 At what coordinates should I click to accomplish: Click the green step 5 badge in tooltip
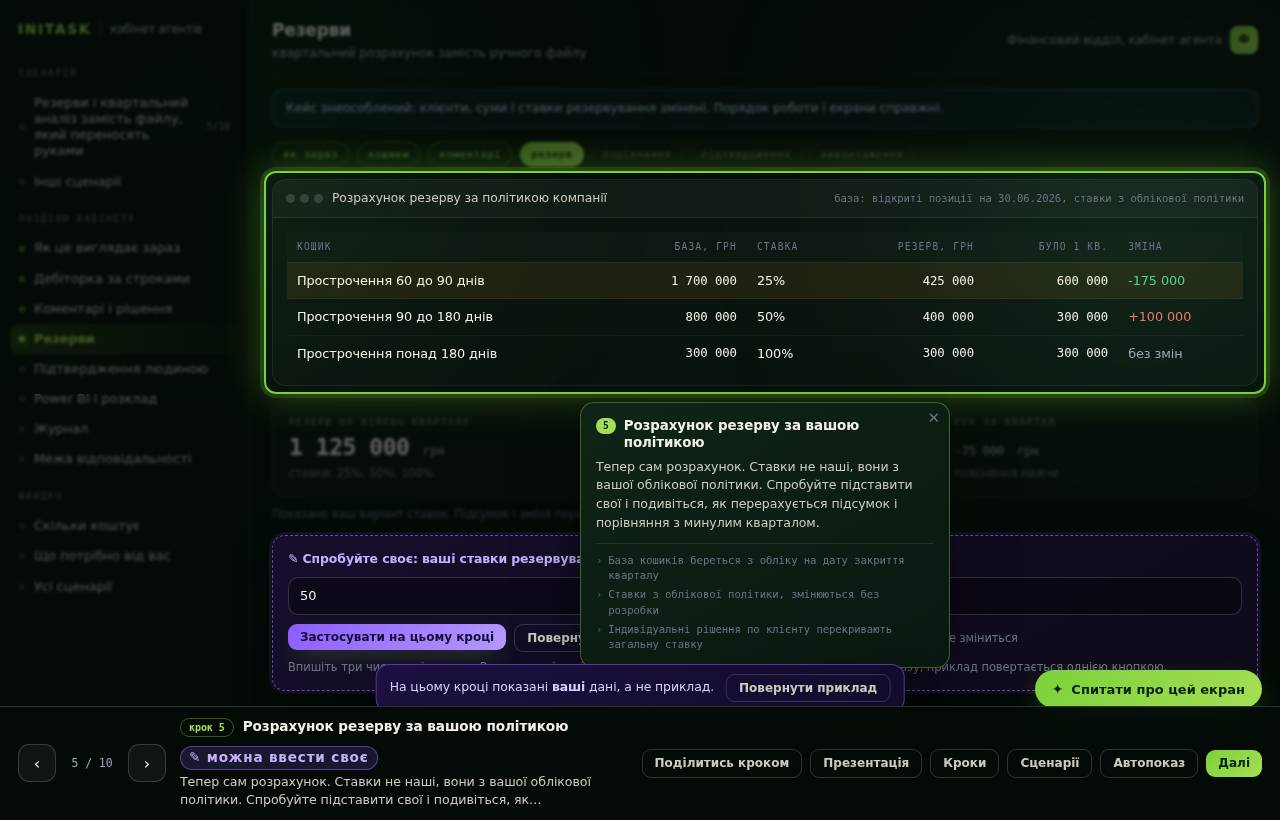(606, 426)
